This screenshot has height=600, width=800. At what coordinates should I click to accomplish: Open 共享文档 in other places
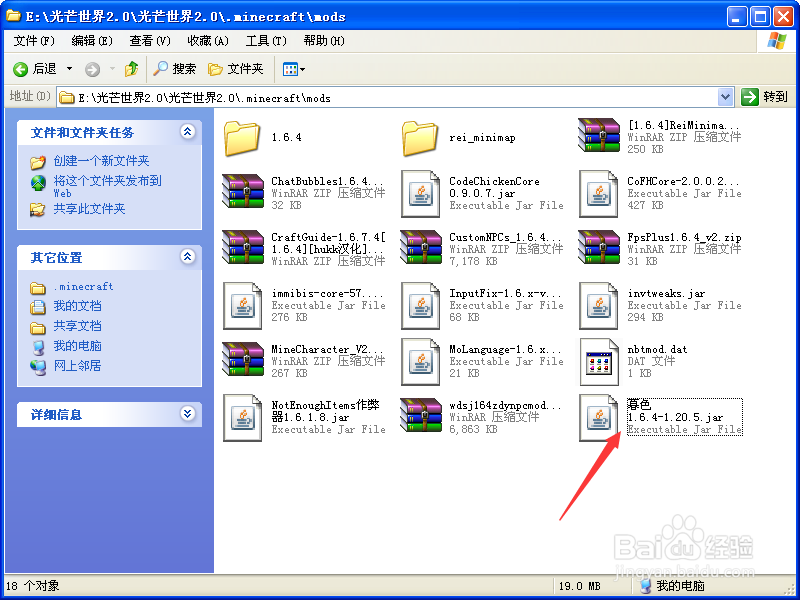pos(78,326)
